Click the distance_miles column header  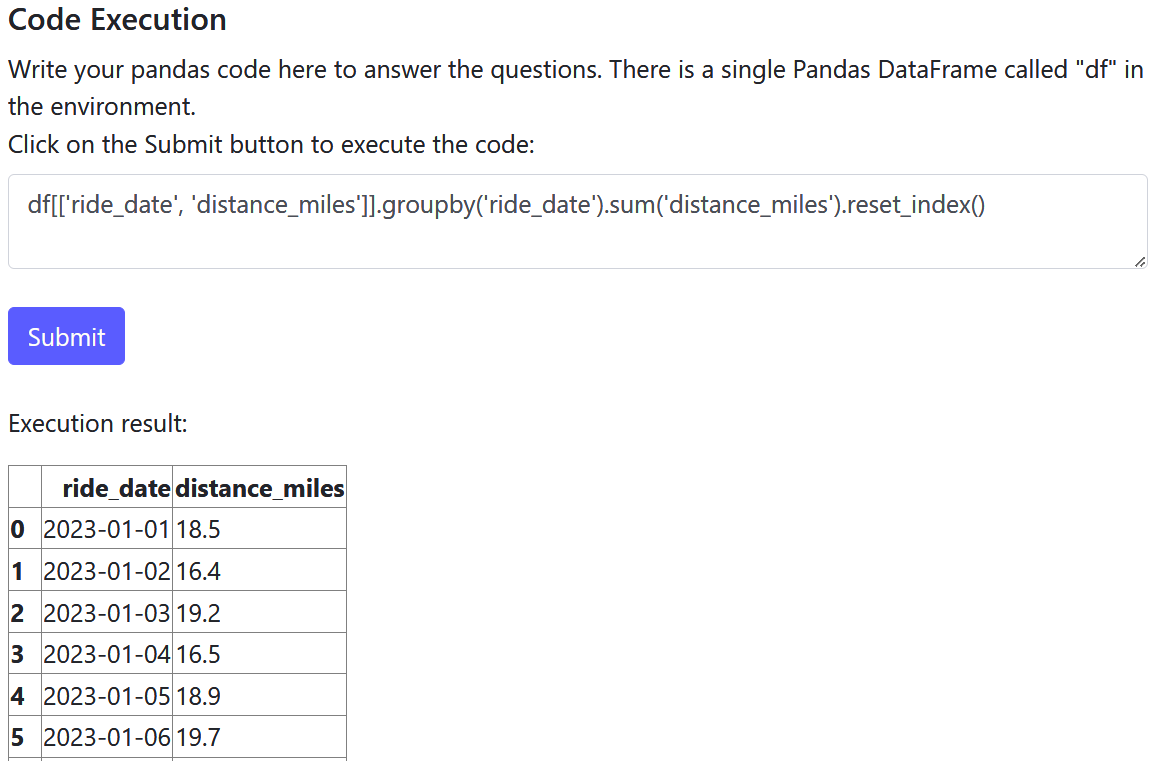click(x=260, y=488)
